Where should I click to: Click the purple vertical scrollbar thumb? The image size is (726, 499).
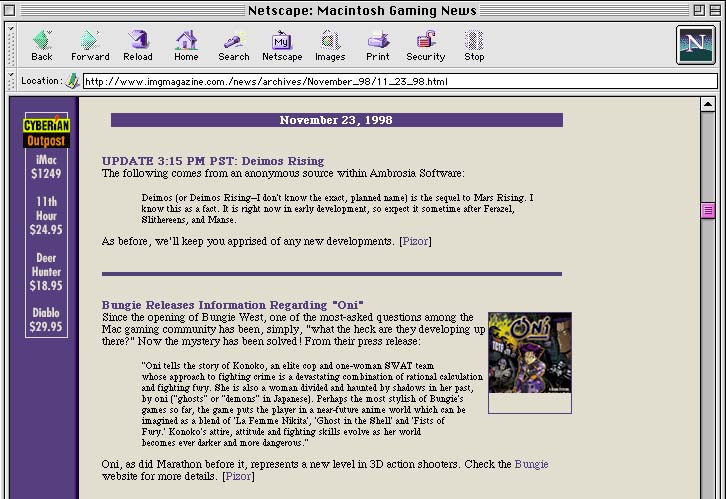(707, 210)
